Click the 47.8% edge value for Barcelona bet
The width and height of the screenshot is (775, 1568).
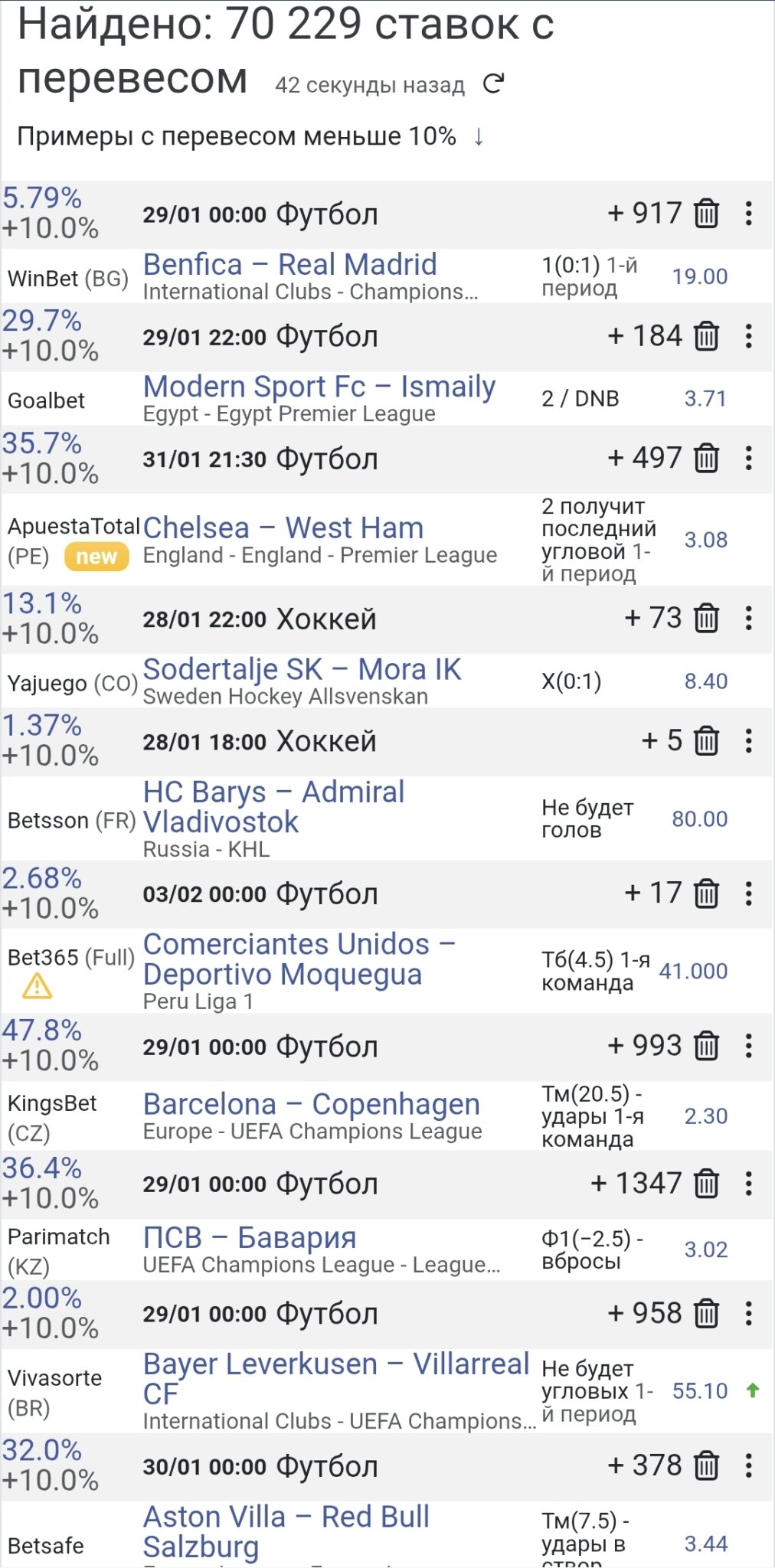tap(41, 1031)
